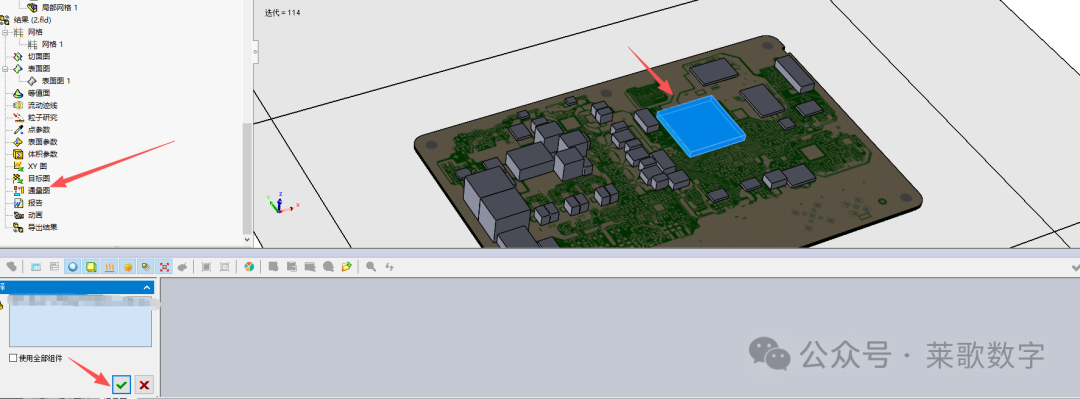The image size is (1080, 399).
Task: Select 局部网格 1 local mesh item
Action: [x=60, y=8]
